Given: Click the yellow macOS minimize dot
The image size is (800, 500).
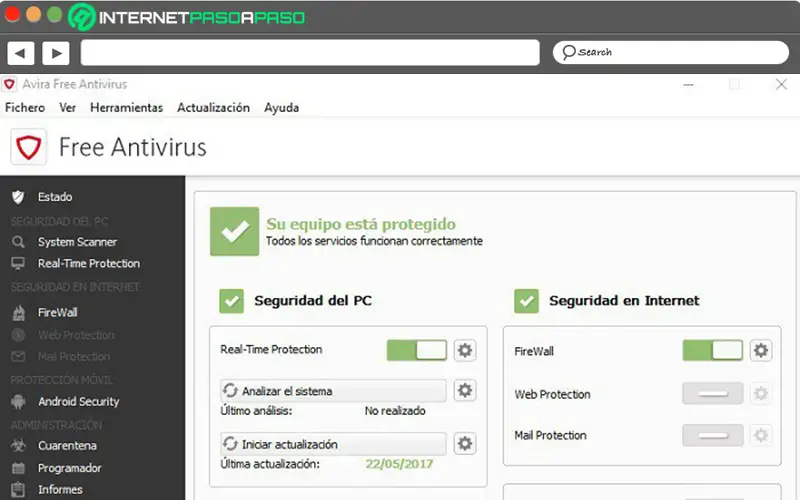Looking at the screenshot, I should [33, 14].
